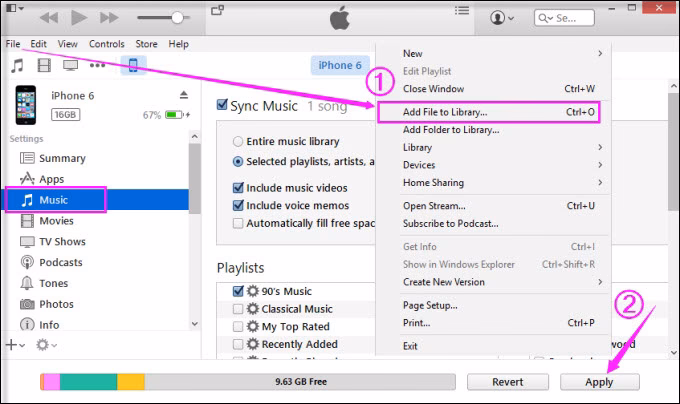Screen dimensions: 680x404
Task: Open the Edit menu
Action: tap(38, 44)
